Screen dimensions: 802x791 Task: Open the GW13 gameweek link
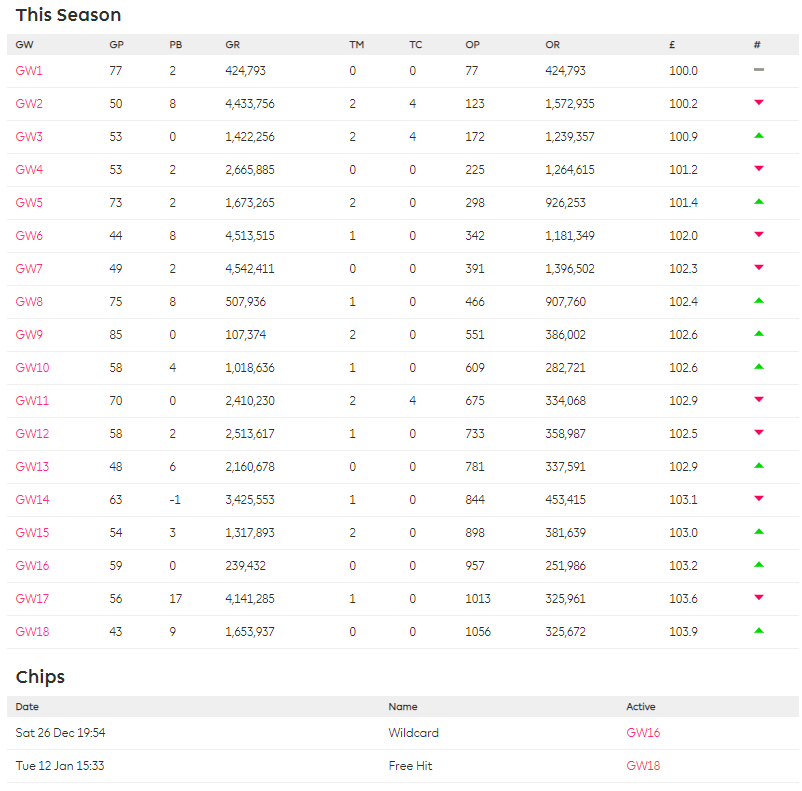[x=32, y=467]
